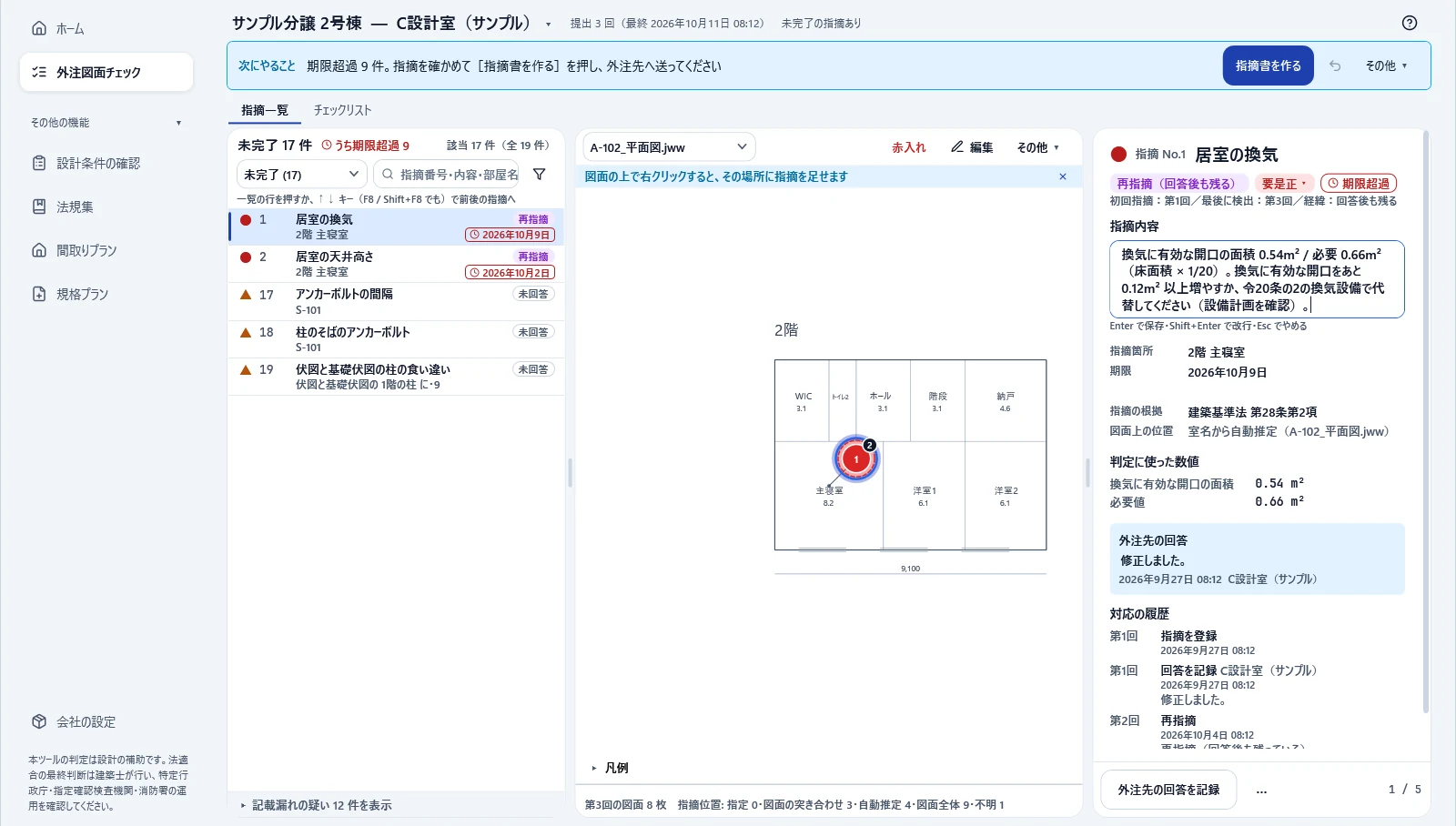
Task: Click the search field for 指摘番号・内容・部屋名
Action: pos(447,174)
